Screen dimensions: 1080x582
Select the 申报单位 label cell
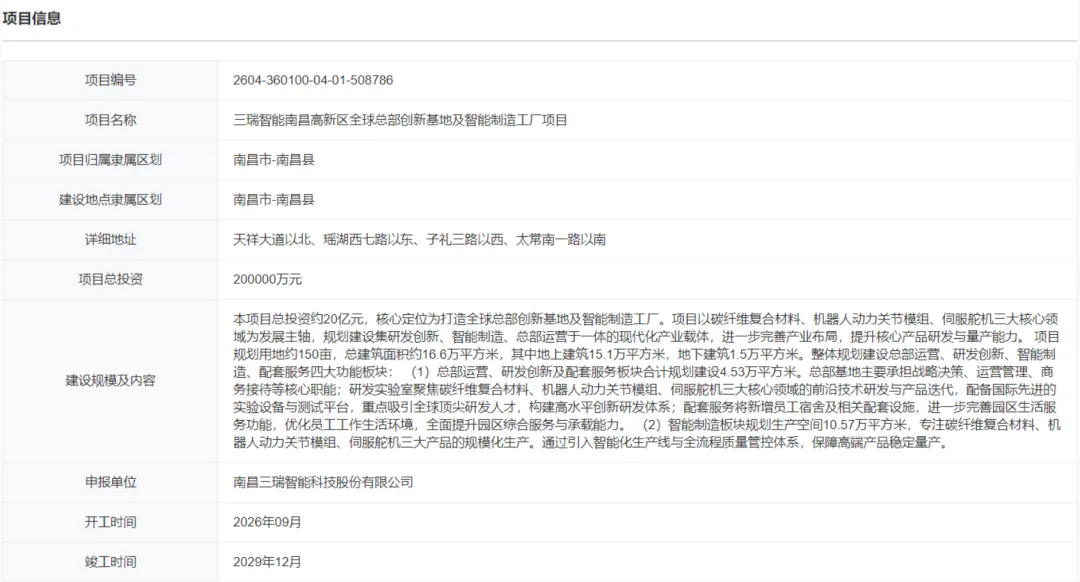coord(110,482)
